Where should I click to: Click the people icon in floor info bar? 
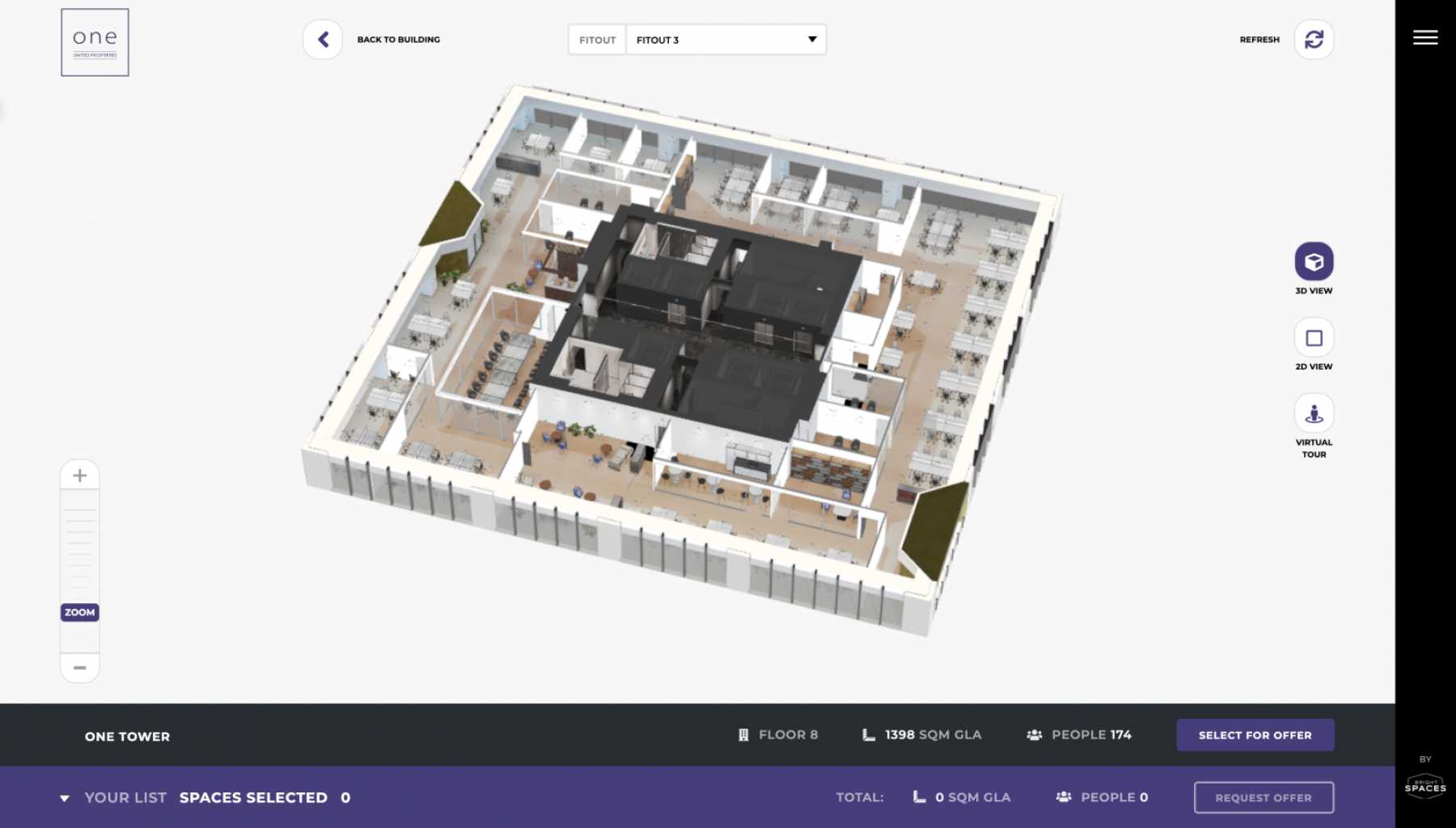[1034, 735]
